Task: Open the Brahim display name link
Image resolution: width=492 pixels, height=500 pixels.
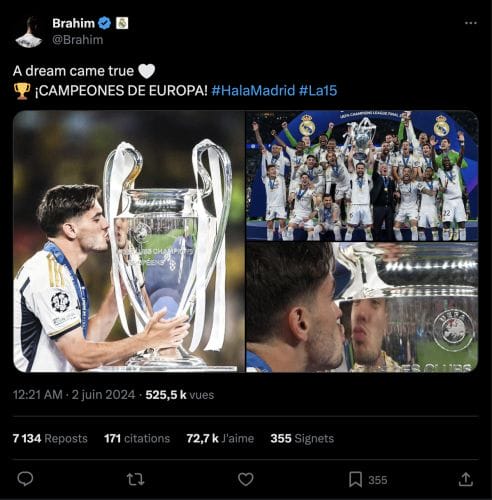Action: [74, 23]
